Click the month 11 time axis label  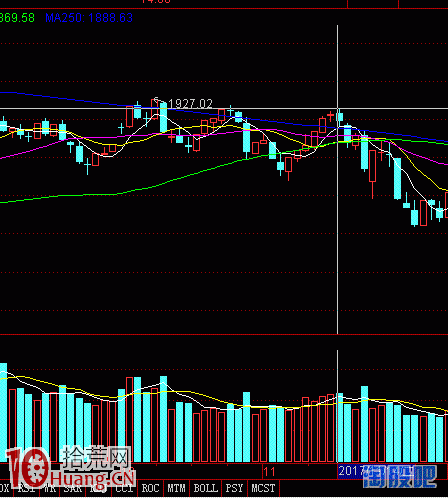coord(269,472)
